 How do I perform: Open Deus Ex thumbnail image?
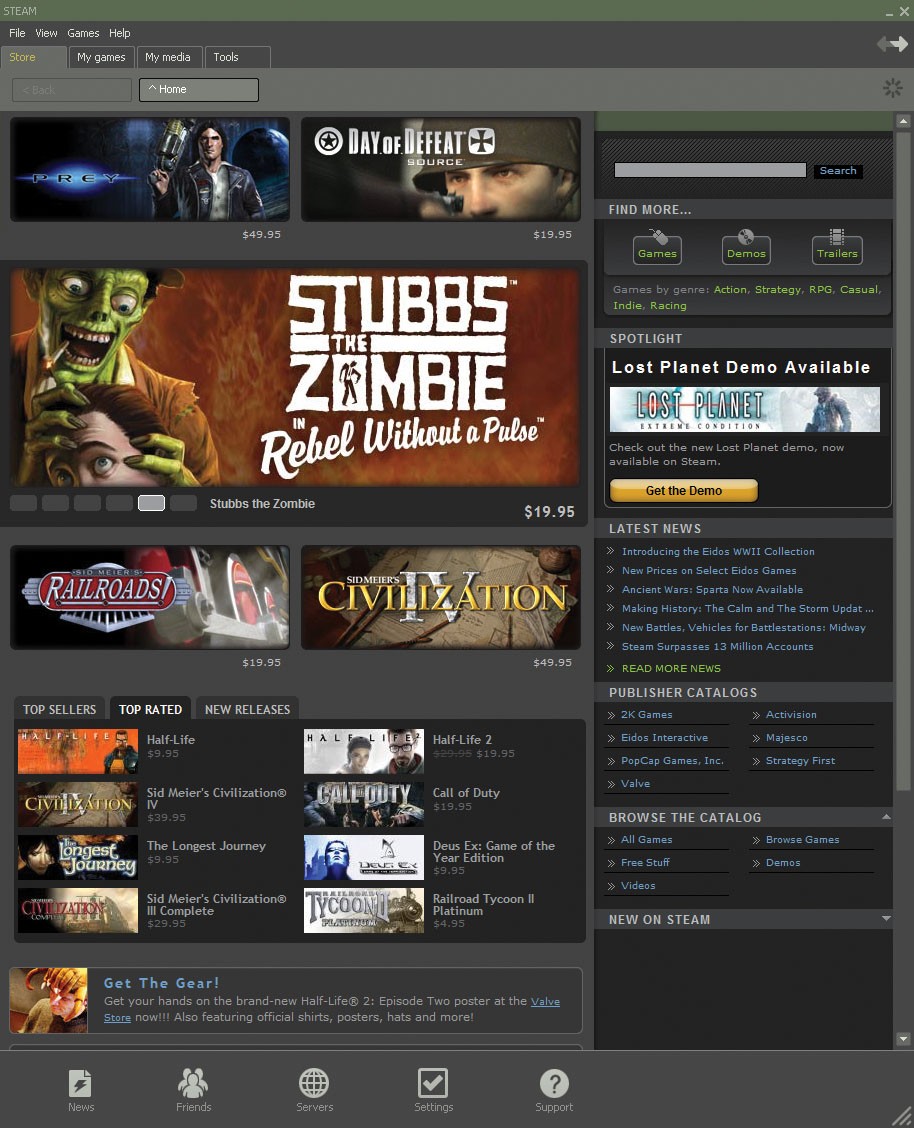(364, 858)
